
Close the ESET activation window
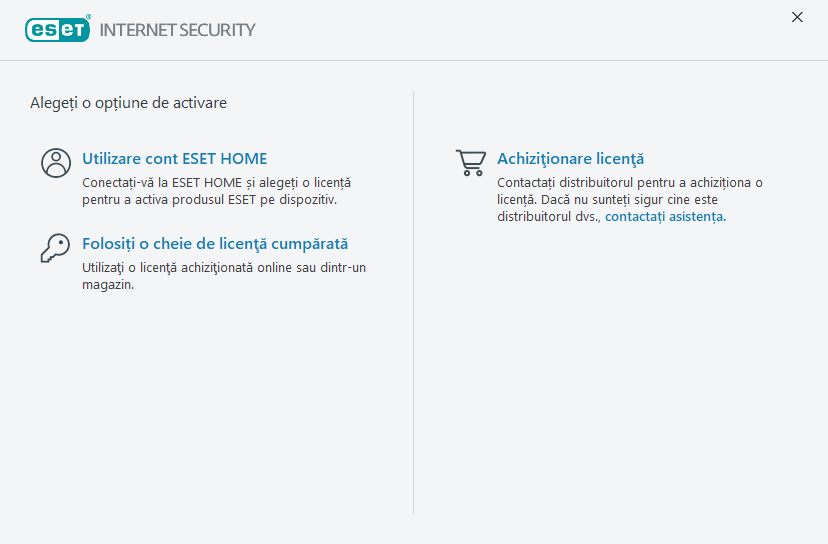click(797, 17)
